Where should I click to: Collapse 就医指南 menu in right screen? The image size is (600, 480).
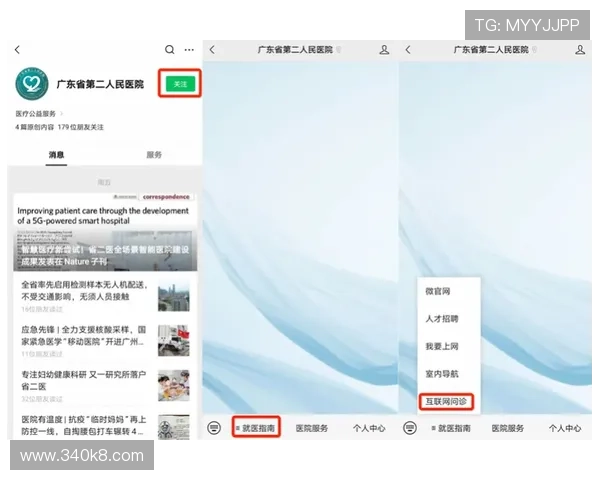point(451,428)
